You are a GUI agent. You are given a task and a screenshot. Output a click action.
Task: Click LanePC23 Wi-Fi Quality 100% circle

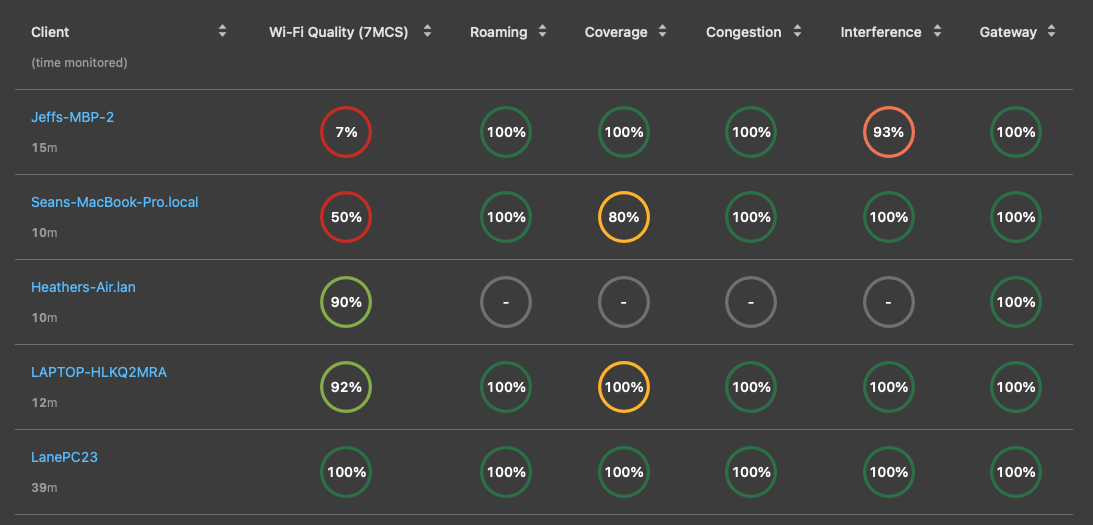(x=346, y=472)
